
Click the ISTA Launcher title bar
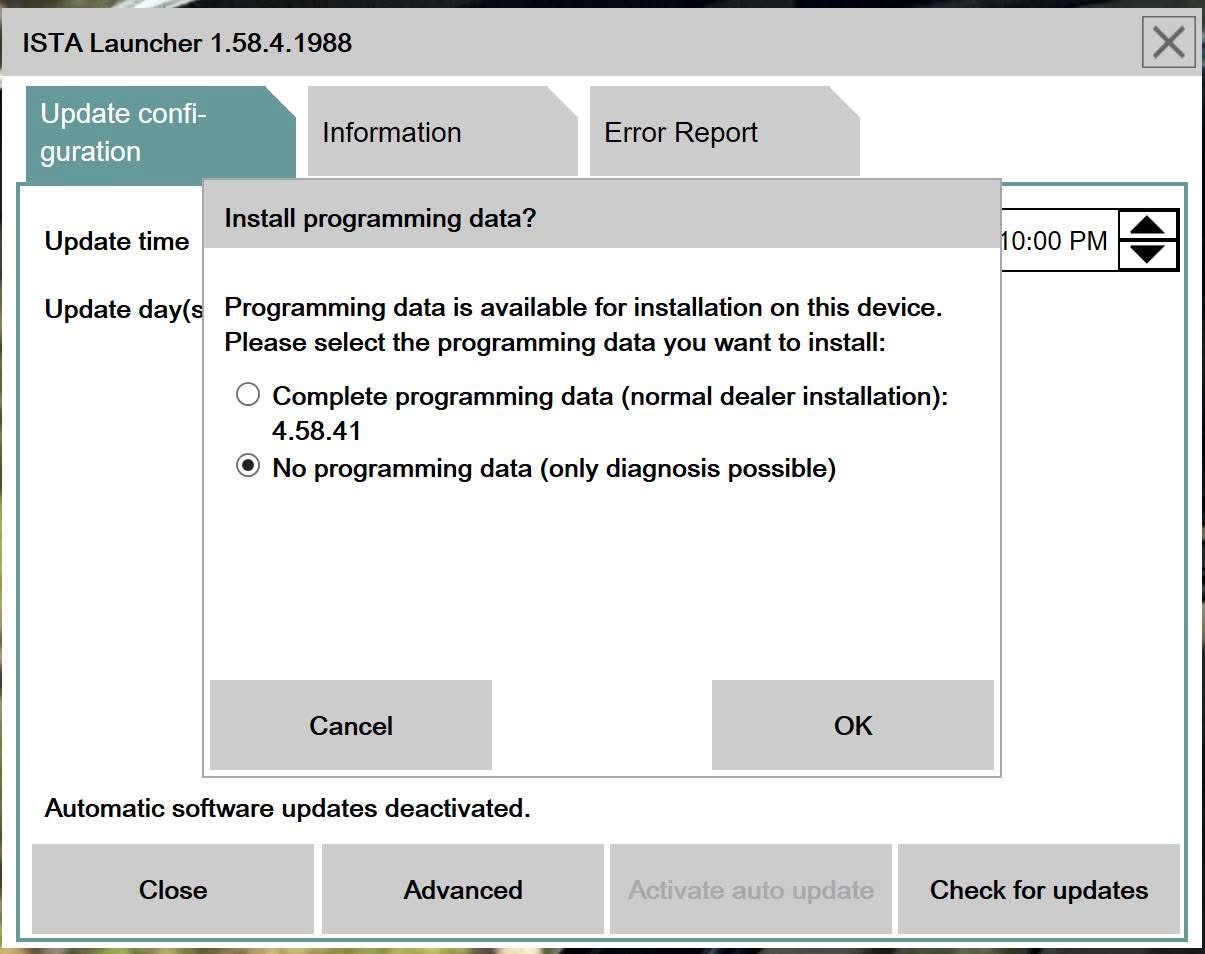point(186,42)
